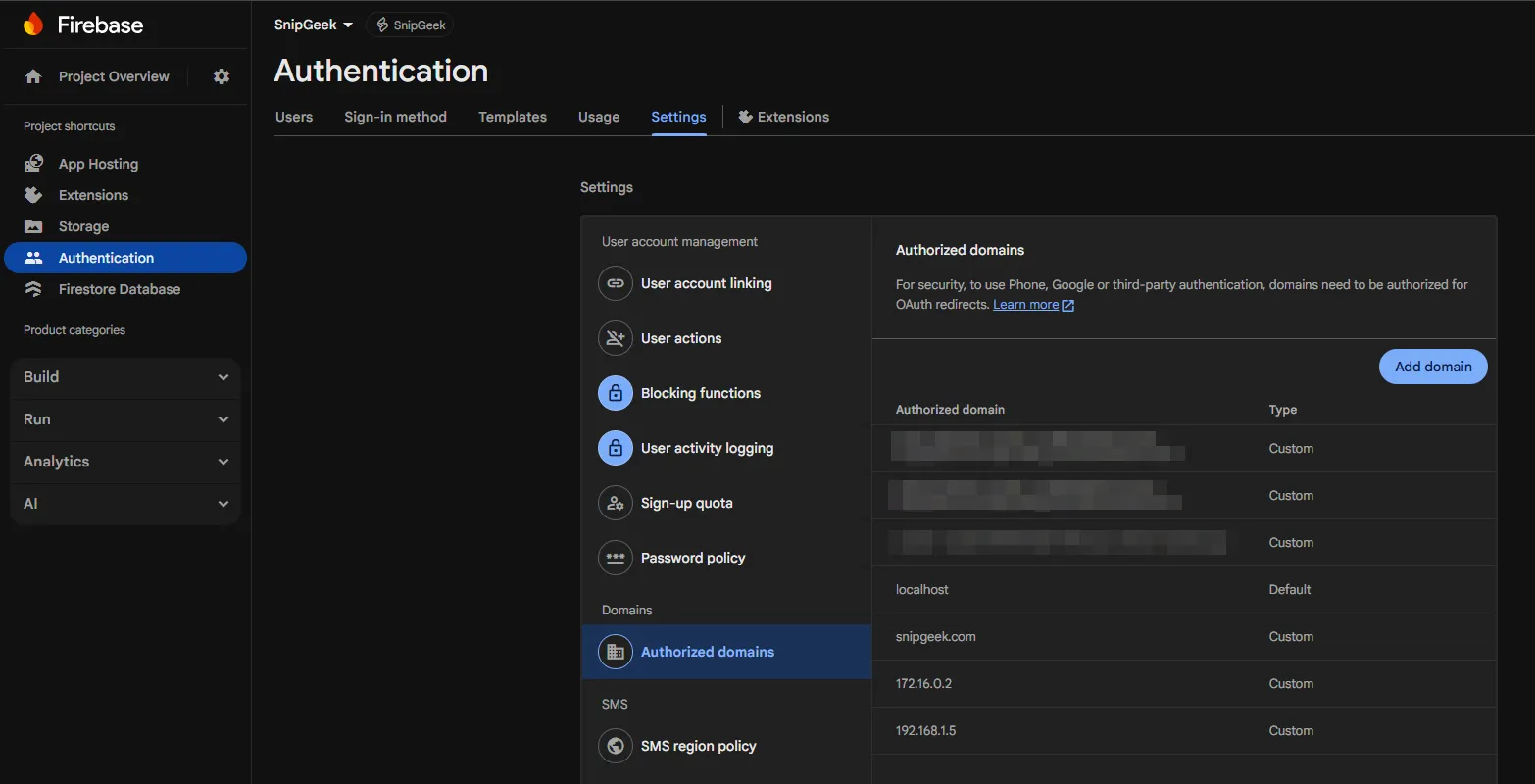Open Password policy settings
The width and height of the screenshot is (1535, 784).
click(x=693, y=557)
